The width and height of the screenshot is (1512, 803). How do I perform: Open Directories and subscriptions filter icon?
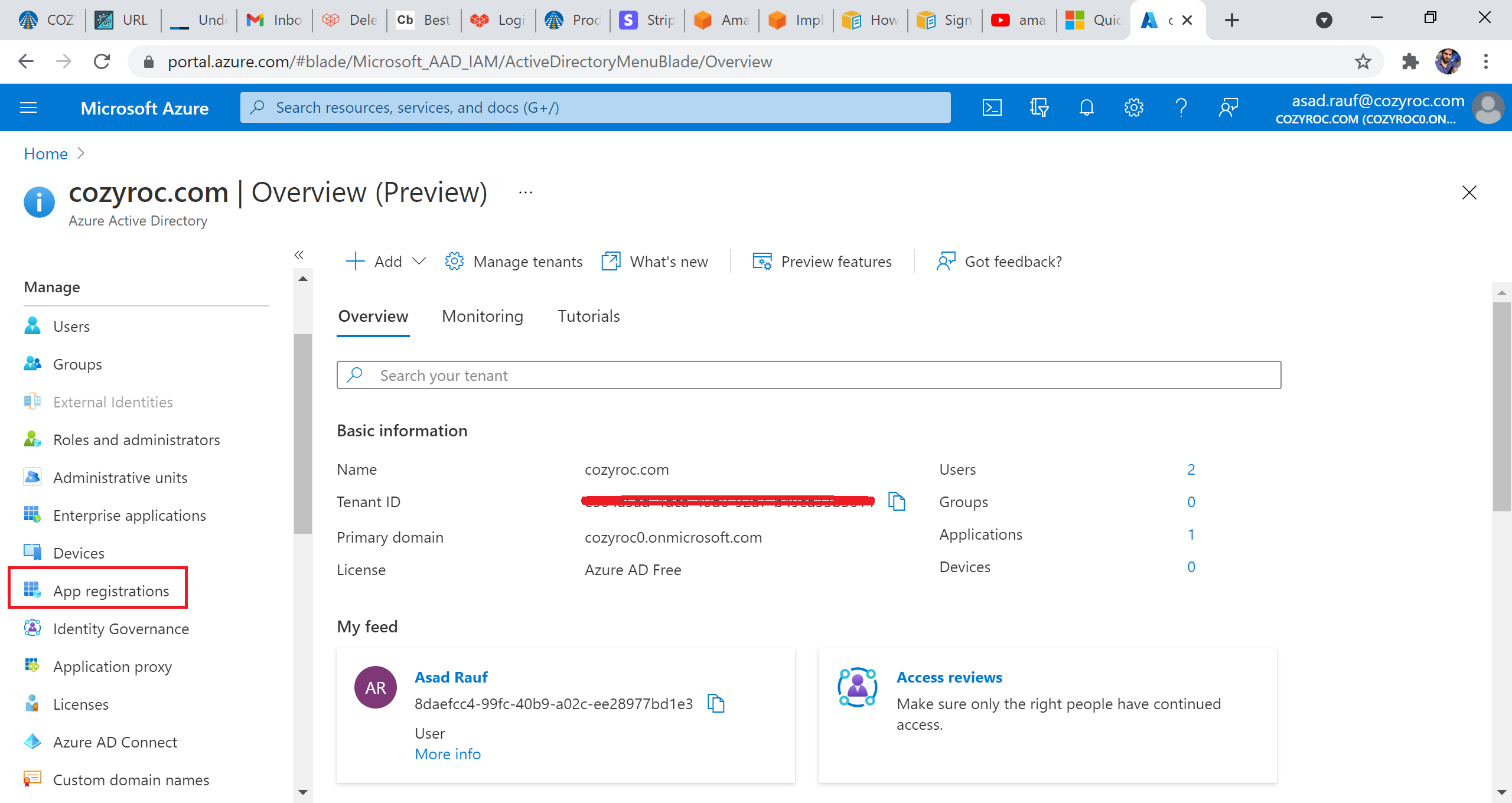[x=1039, y=107]
